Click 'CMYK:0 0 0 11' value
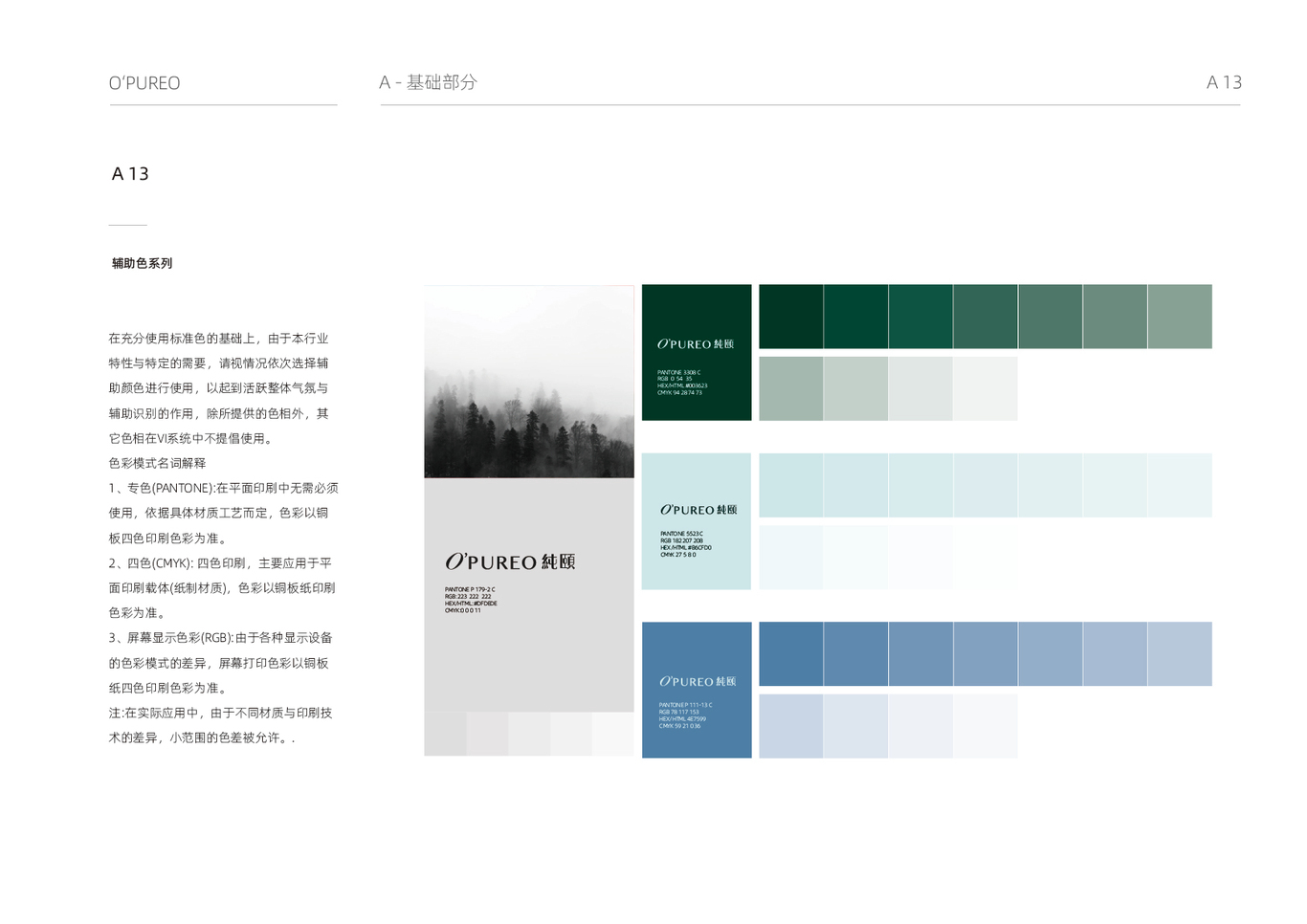The height and width of the screenshot is (924, 1307). point(463,610)
